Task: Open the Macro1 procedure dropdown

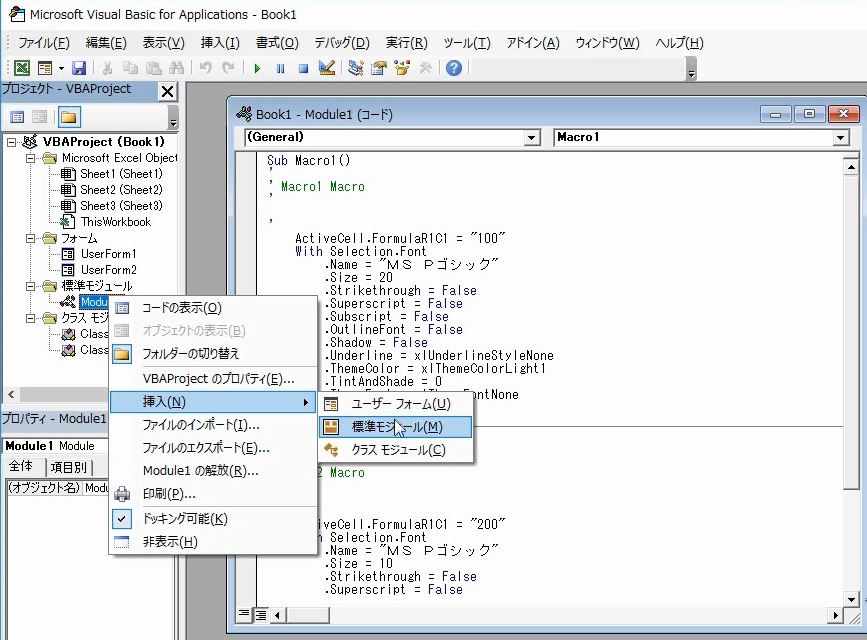Action: click(x=840, y=137)
